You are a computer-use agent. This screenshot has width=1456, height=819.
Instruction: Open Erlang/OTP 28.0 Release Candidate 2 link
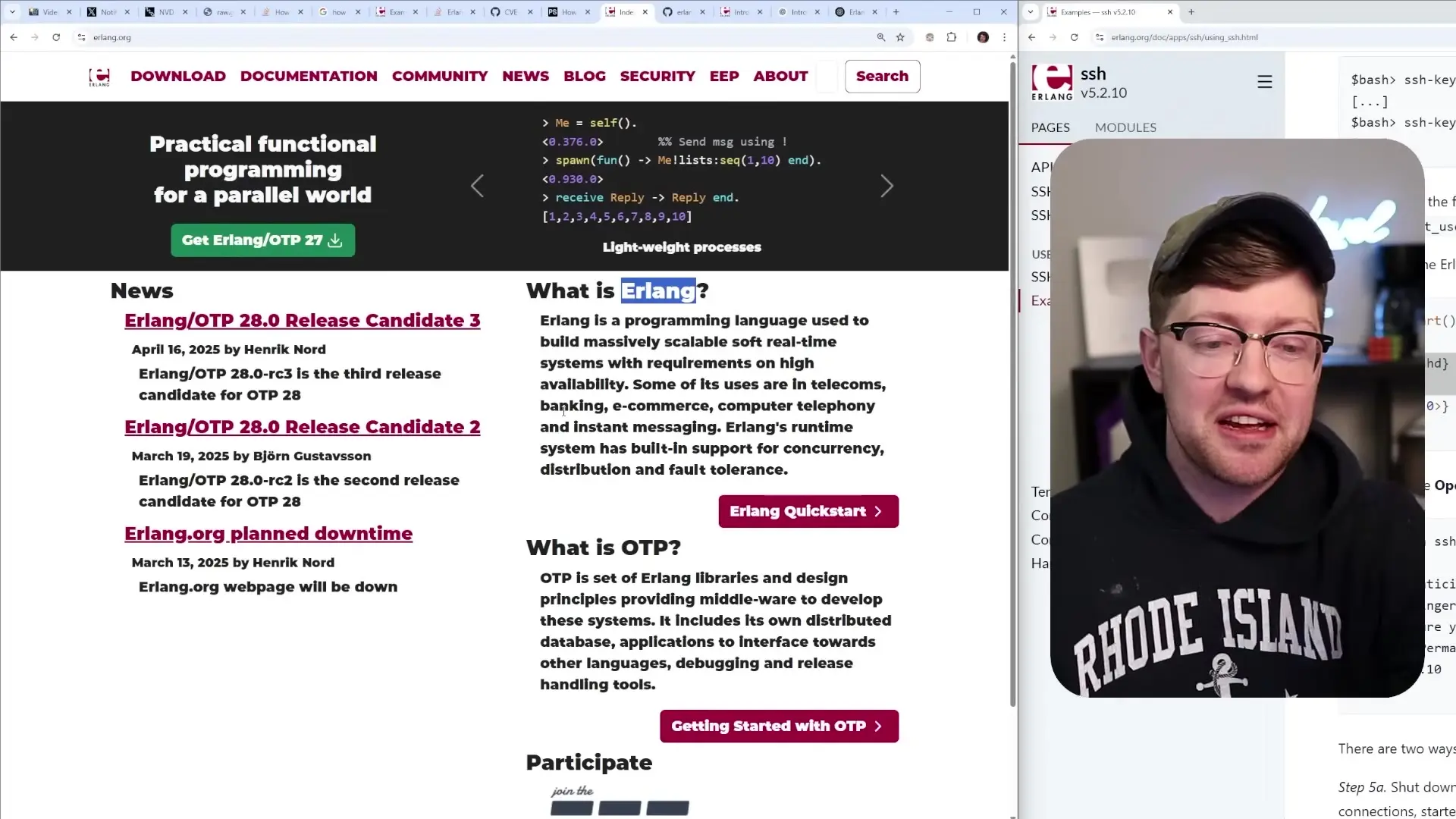click(x=302, y=427)
